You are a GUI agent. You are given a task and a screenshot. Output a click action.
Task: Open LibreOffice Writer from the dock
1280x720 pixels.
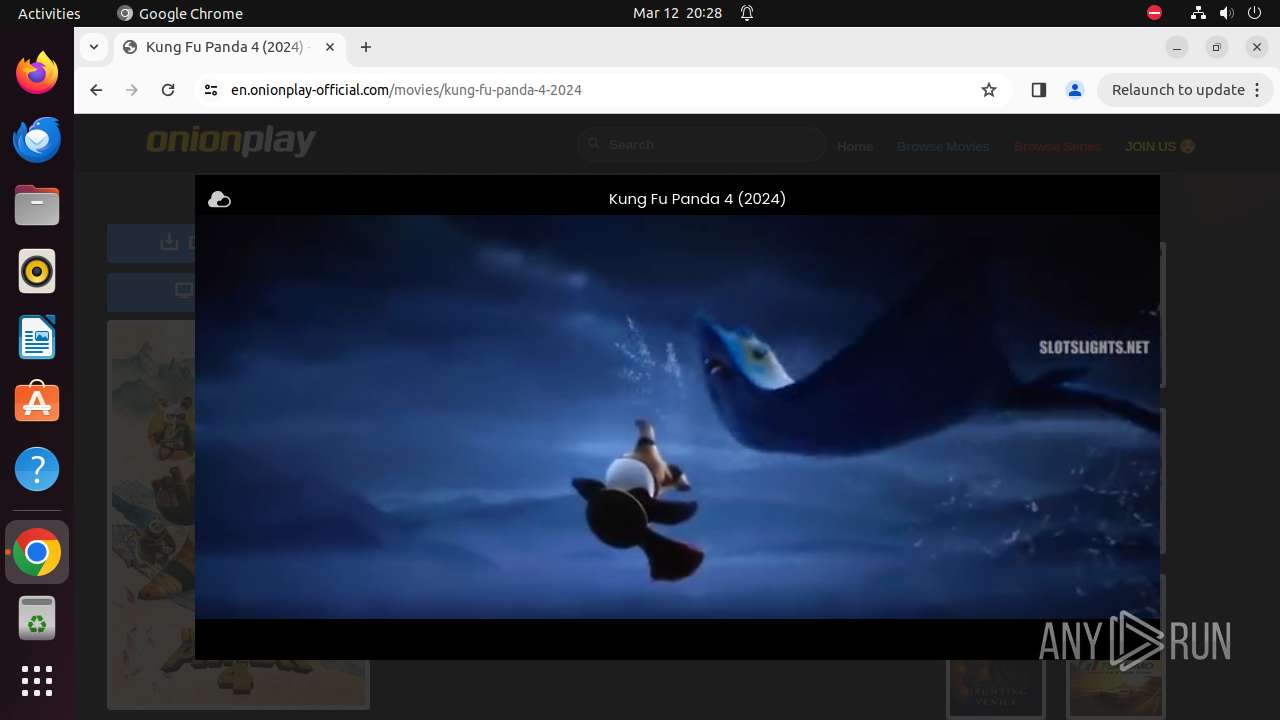tap(37, 337)
